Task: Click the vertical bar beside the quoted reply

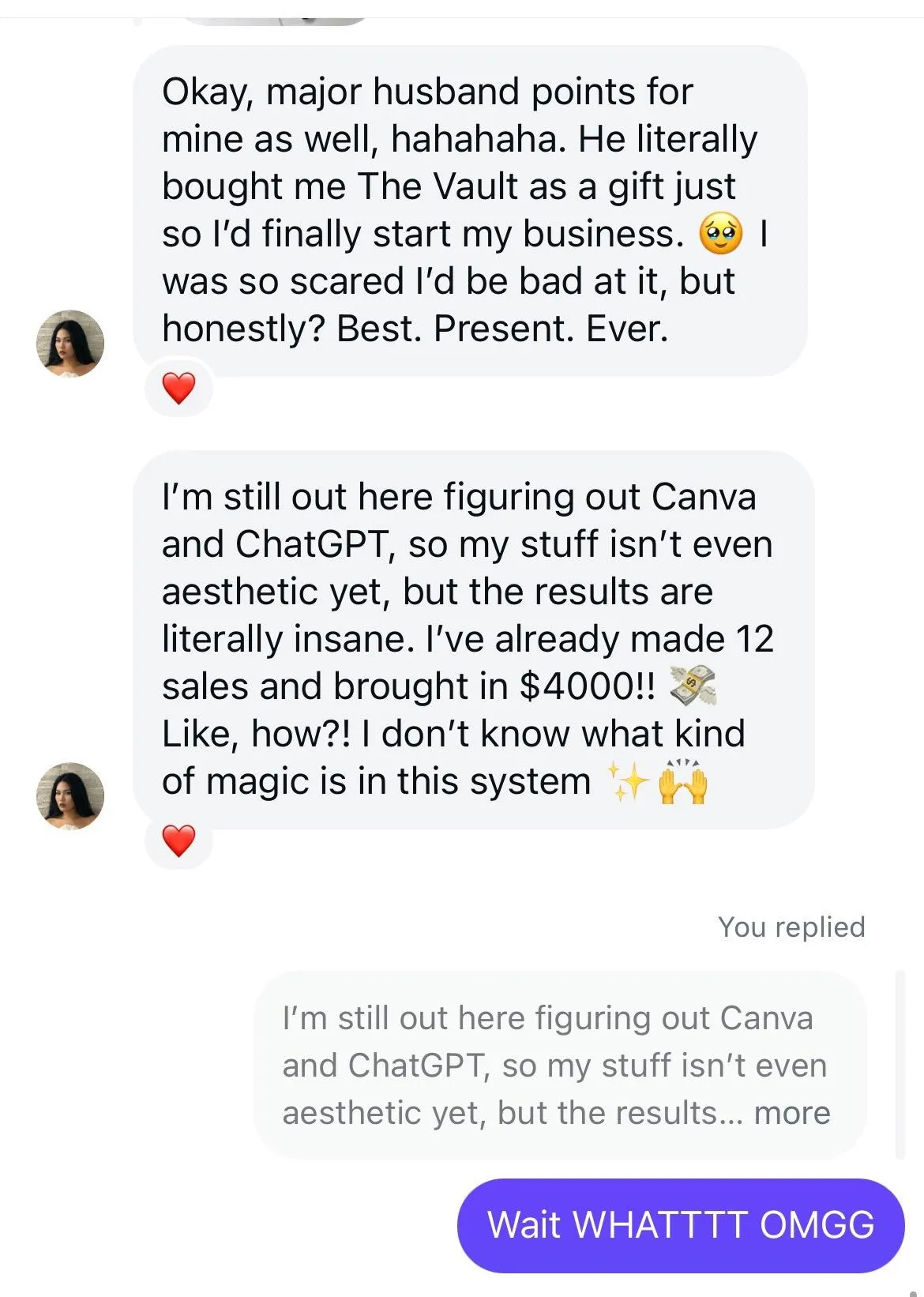Action: [900, 1065]
